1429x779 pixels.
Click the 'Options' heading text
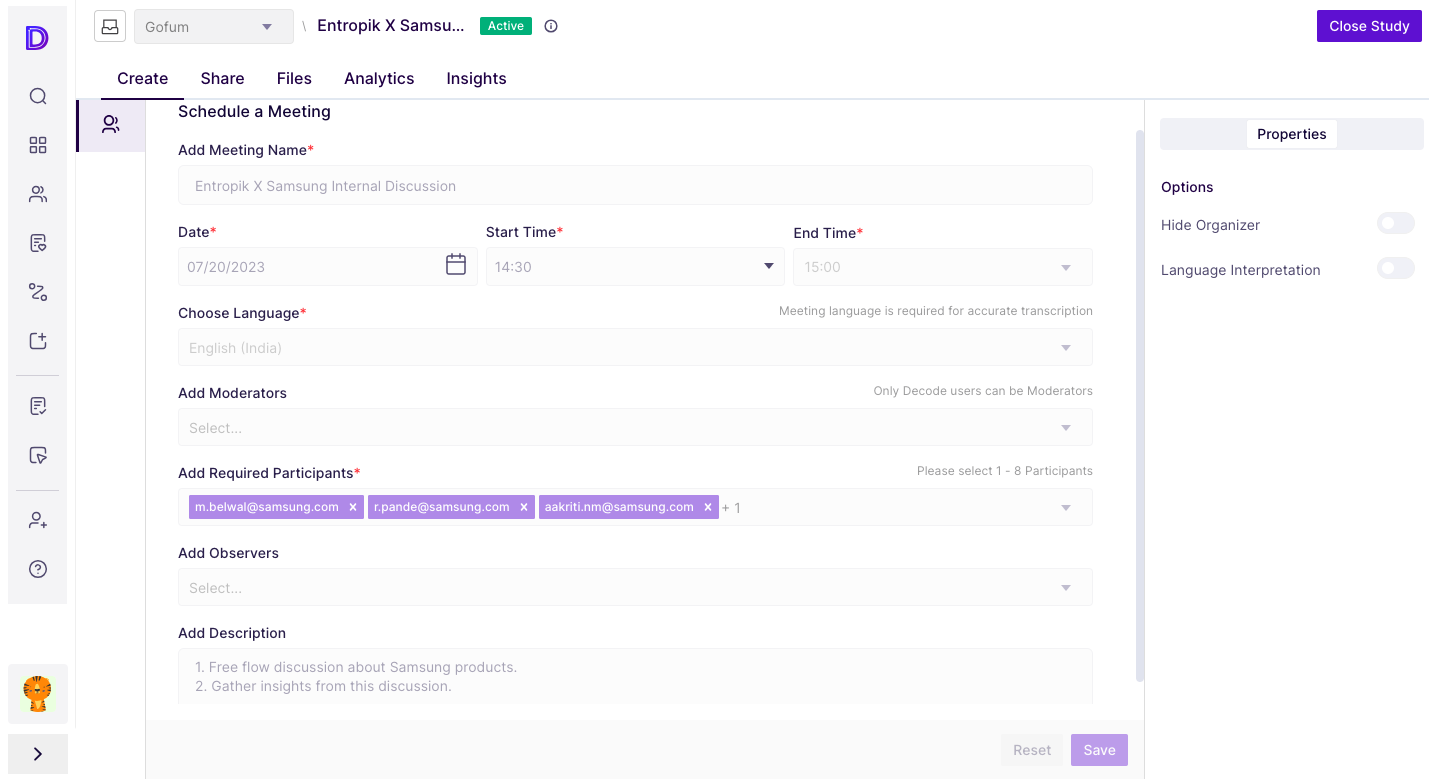coord(1187,187)
